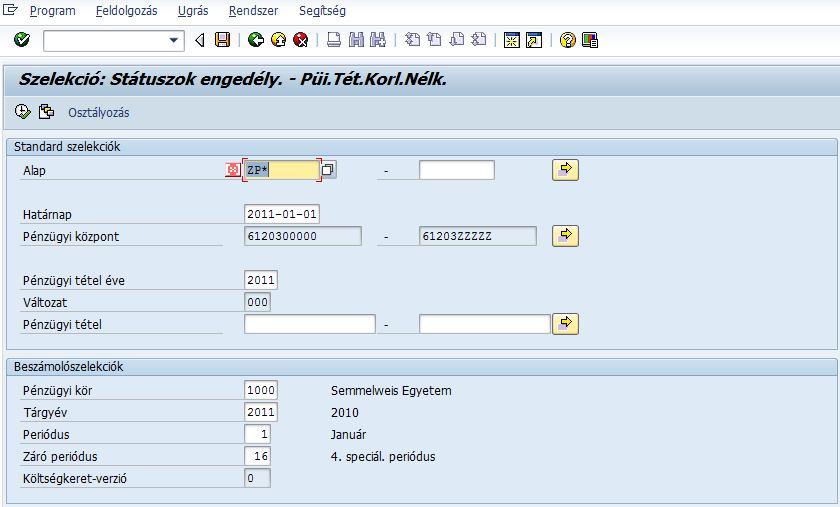Viewport: 840px width, 507px height.
Task: Open the Ugrás menu
Action: tap(193, 11)
